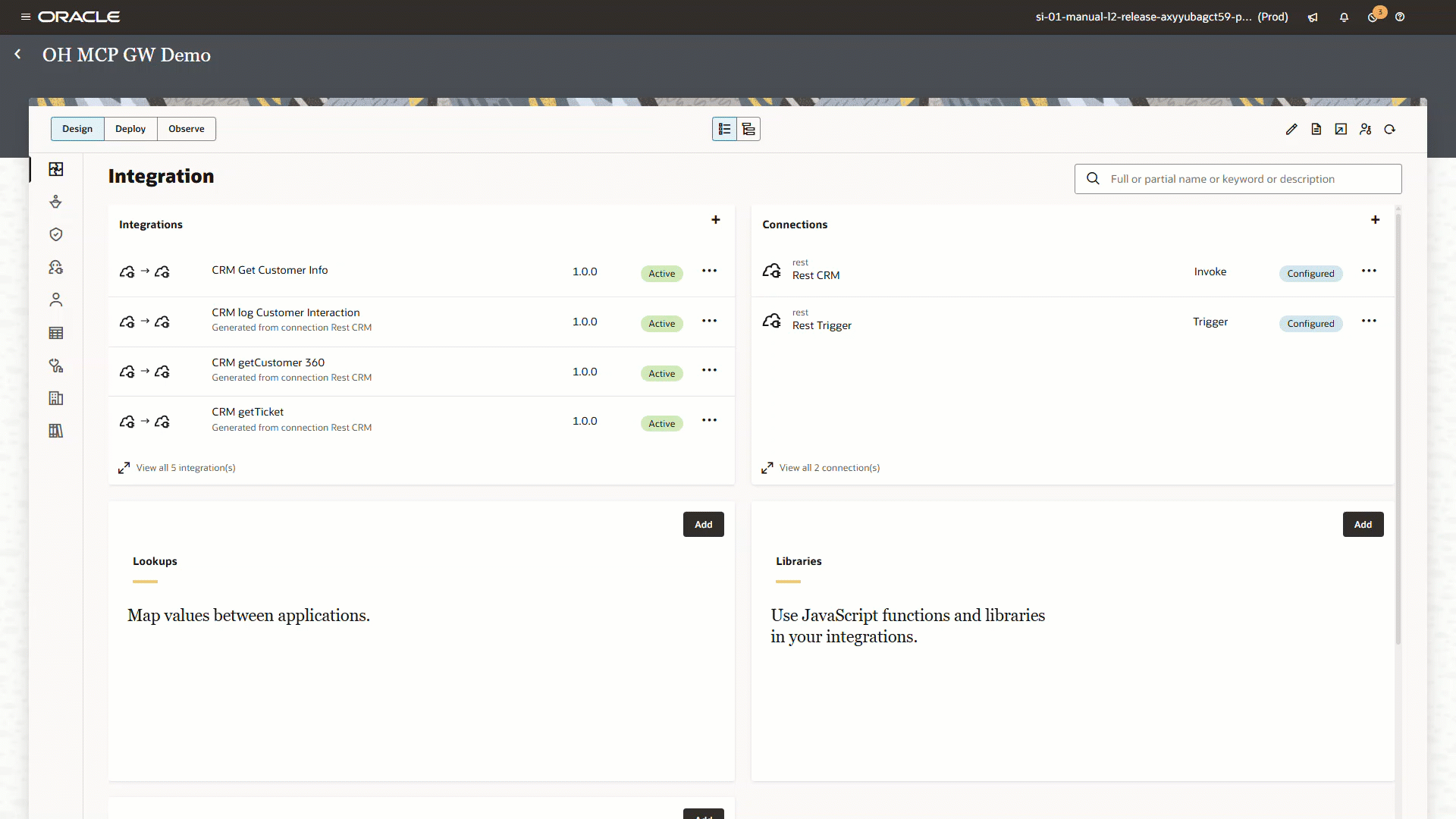The image size is (1456, 819).
Task: Open CRM getTicket integration
Action: pyautogui.click(x=248, y=412)
